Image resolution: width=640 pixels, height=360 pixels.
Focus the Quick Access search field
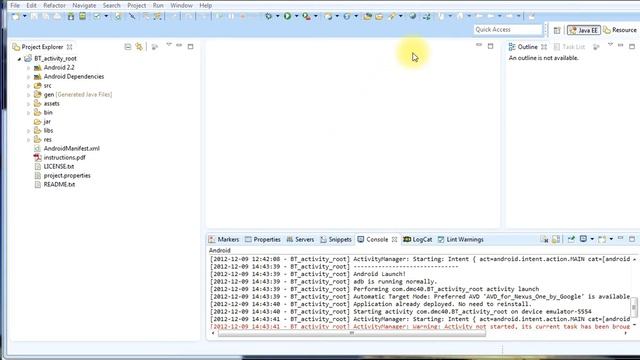click(508, 30)
